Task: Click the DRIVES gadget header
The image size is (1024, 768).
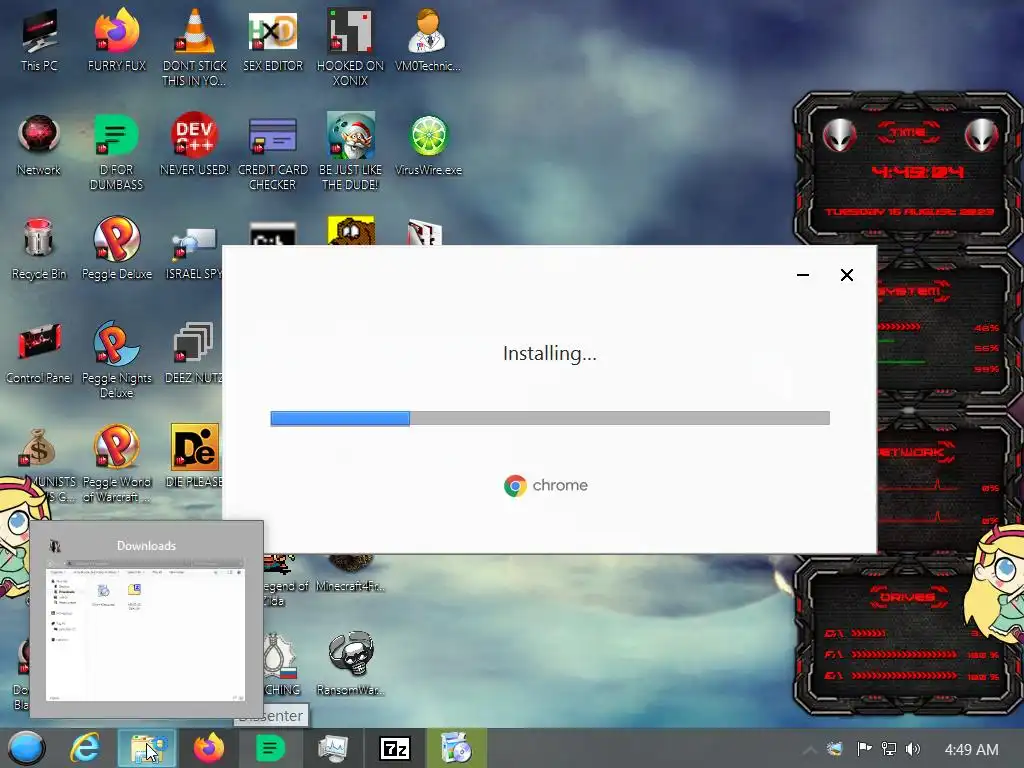Action: point(908,597)
